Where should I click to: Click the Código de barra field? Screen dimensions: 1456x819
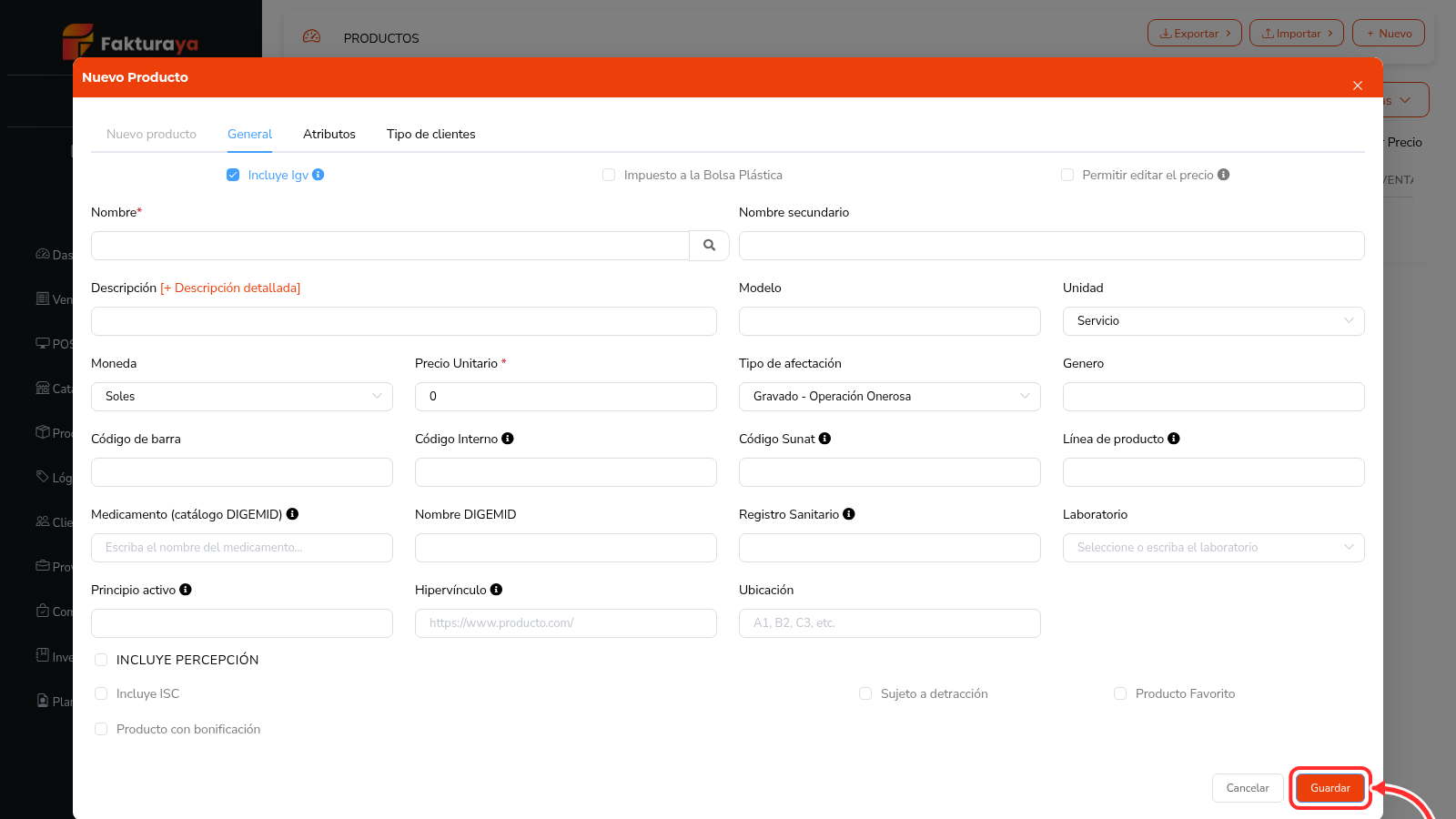click(242, 472)
